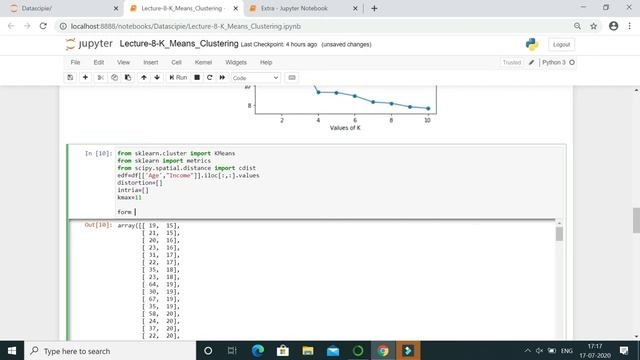This screenshot has width=640, height=360.
Task: Run the current cell
Action: click(178, 78)
